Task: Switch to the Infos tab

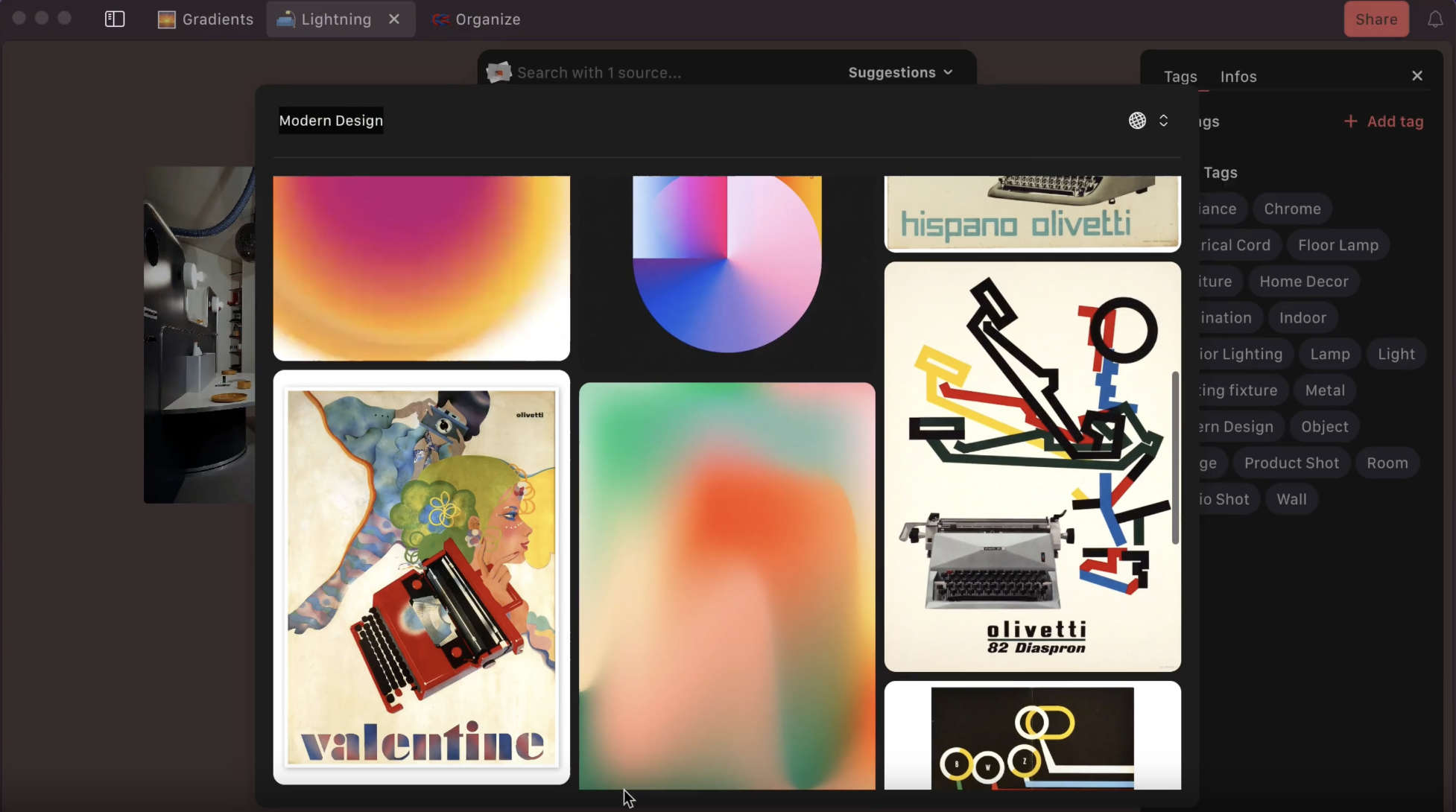Action: [1238, 76]
